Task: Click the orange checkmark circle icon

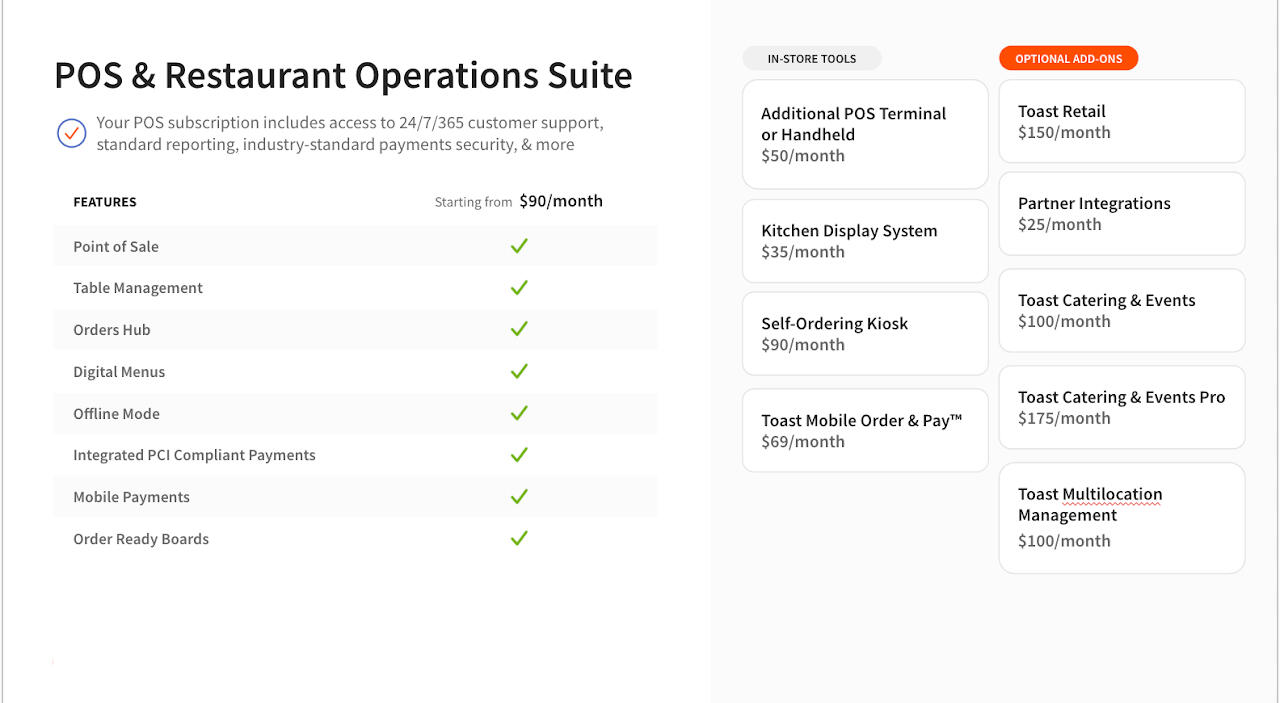Action: tap(71, 133)
